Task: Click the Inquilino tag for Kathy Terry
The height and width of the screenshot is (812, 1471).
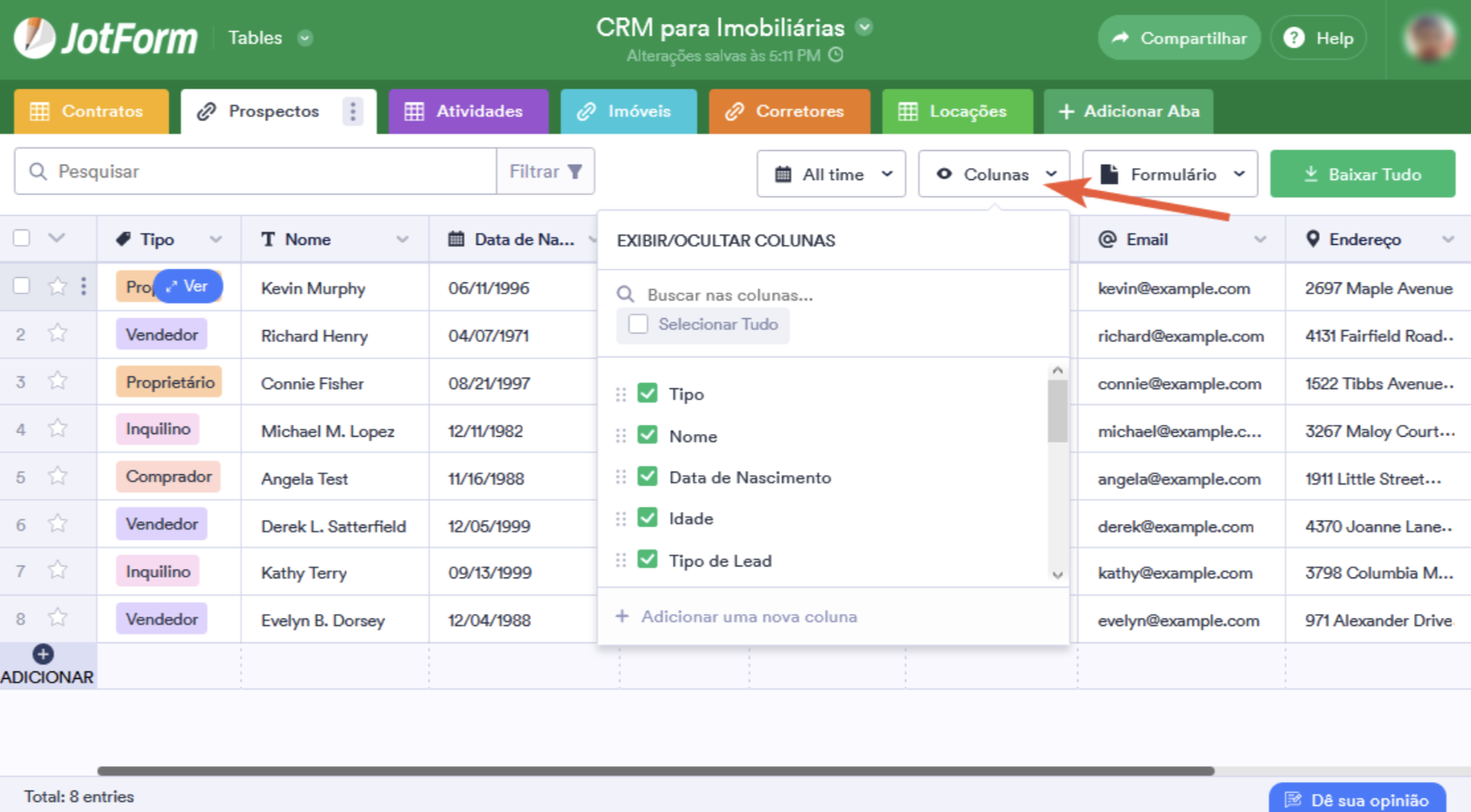Action: [x=158, y=571]
